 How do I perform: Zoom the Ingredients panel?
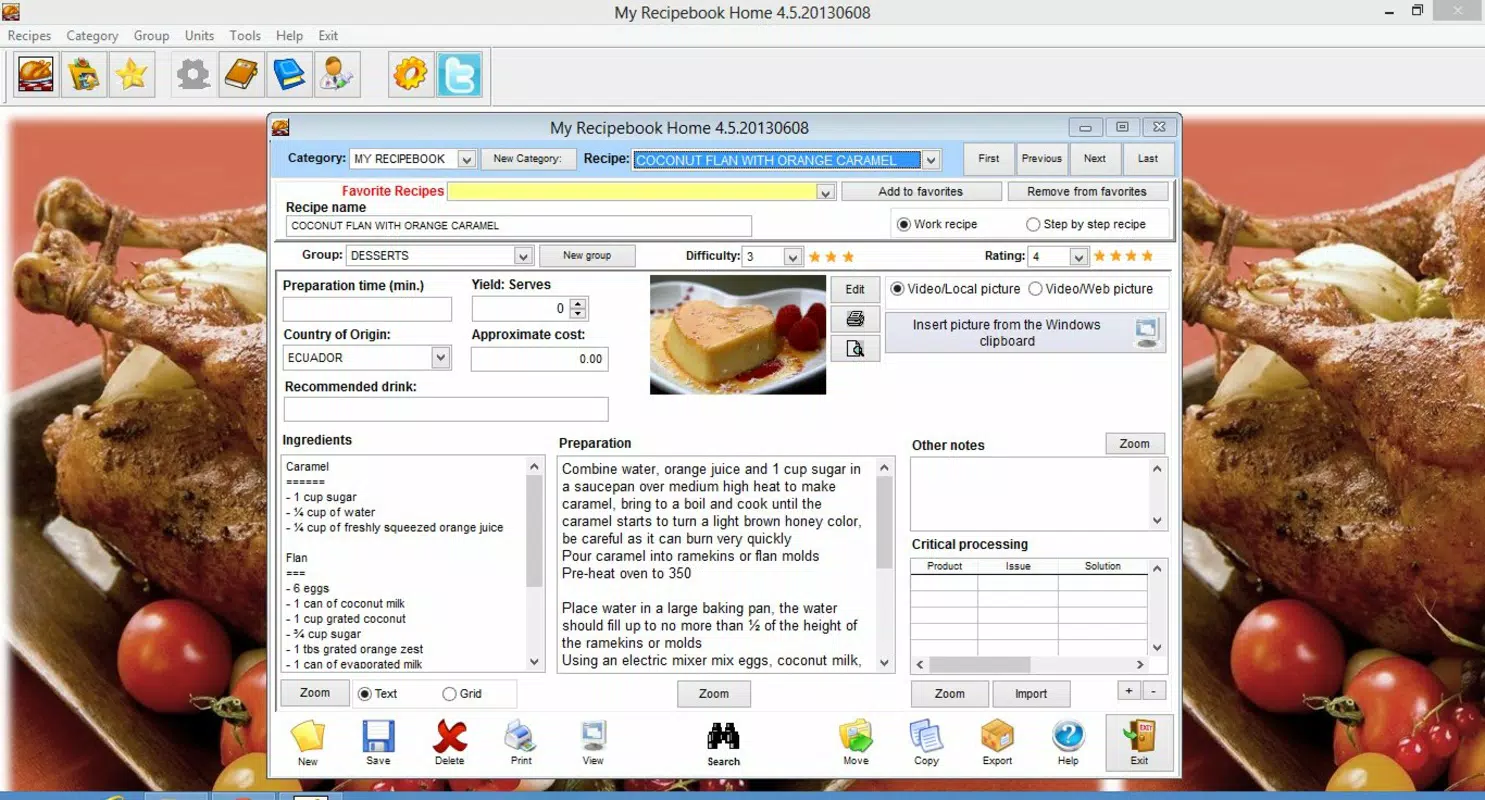coord(315,693)
